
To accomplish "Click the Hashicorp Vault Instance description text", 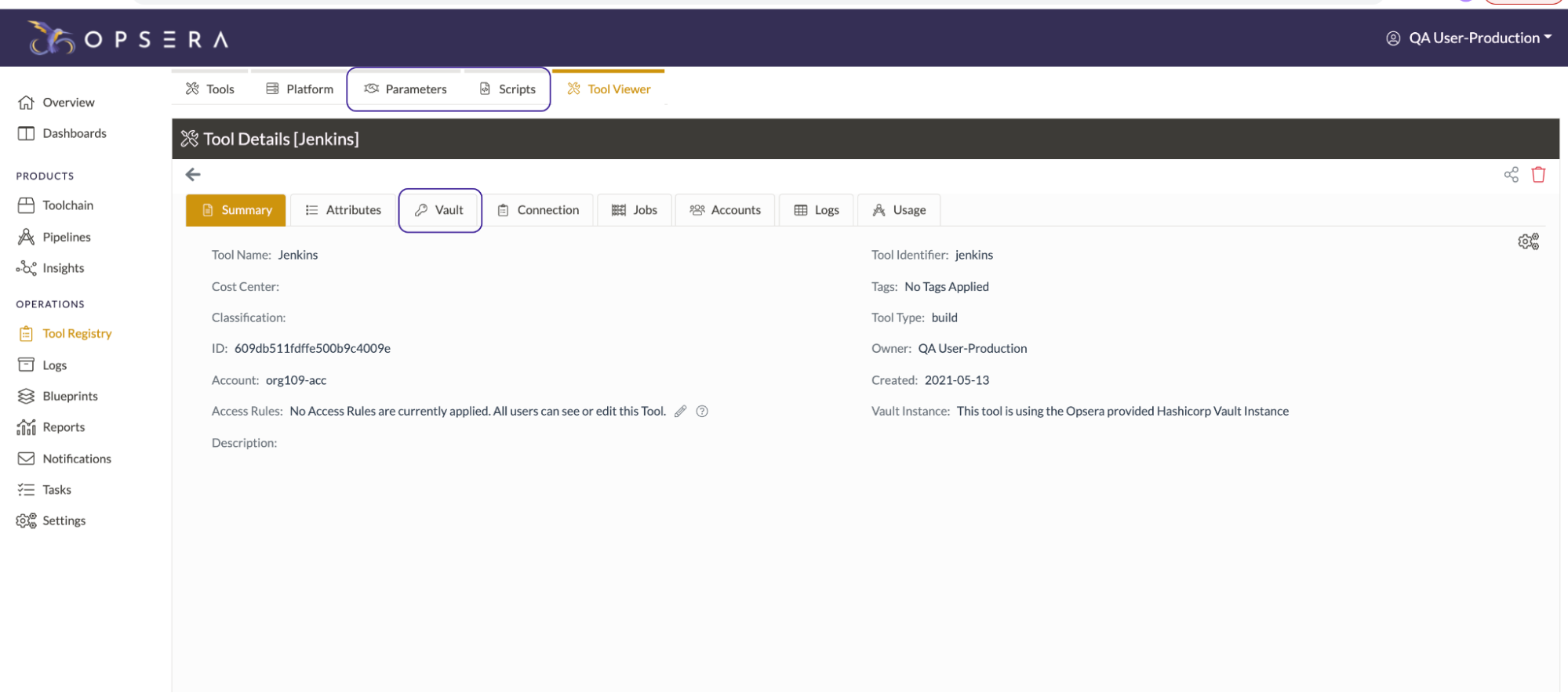I will point(1122,412).
